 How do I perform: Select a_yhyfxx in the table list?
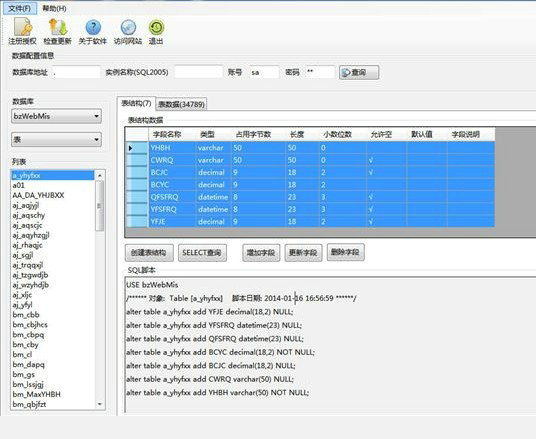53,175
